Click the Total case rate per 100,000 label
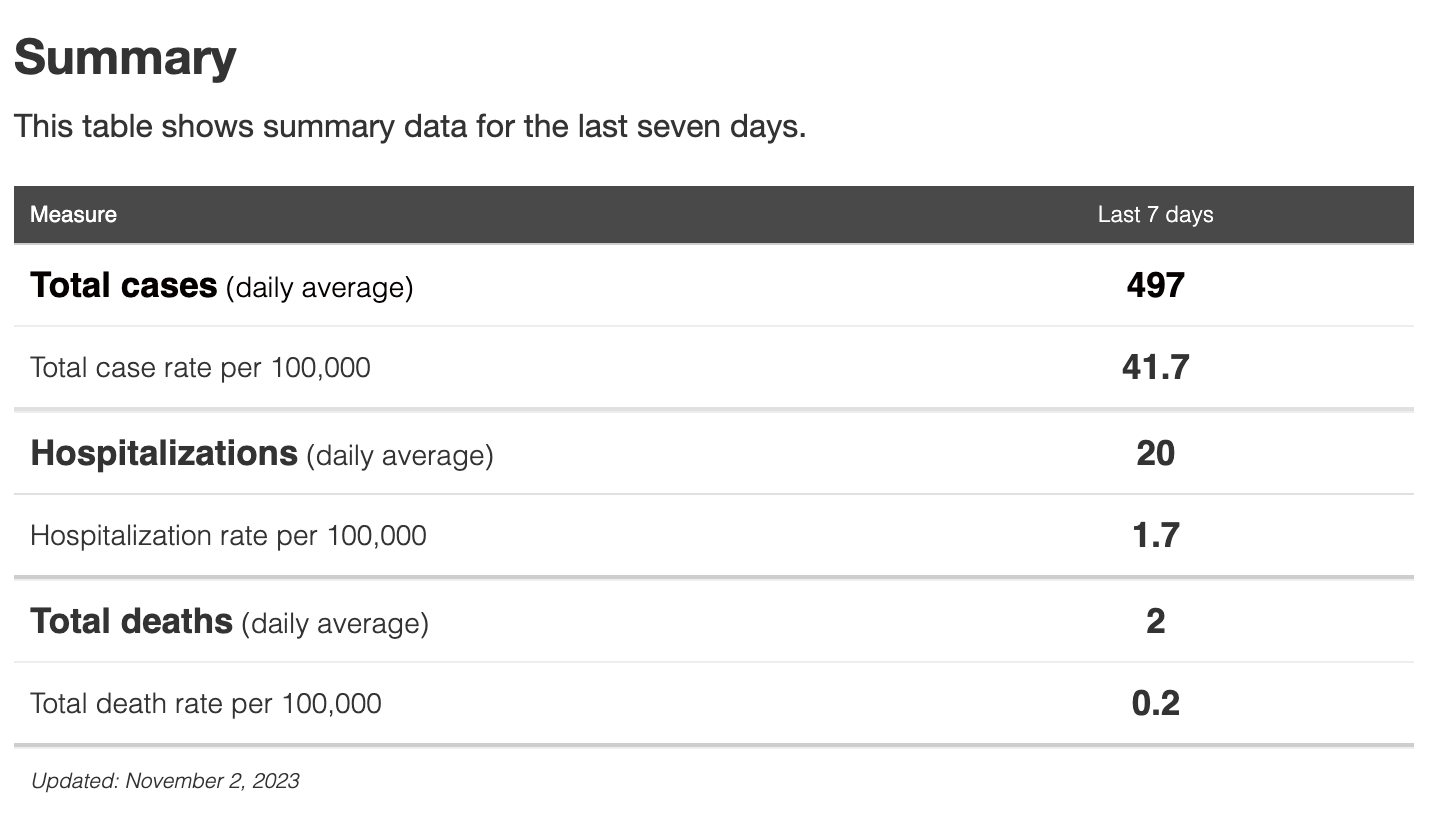 200,368
